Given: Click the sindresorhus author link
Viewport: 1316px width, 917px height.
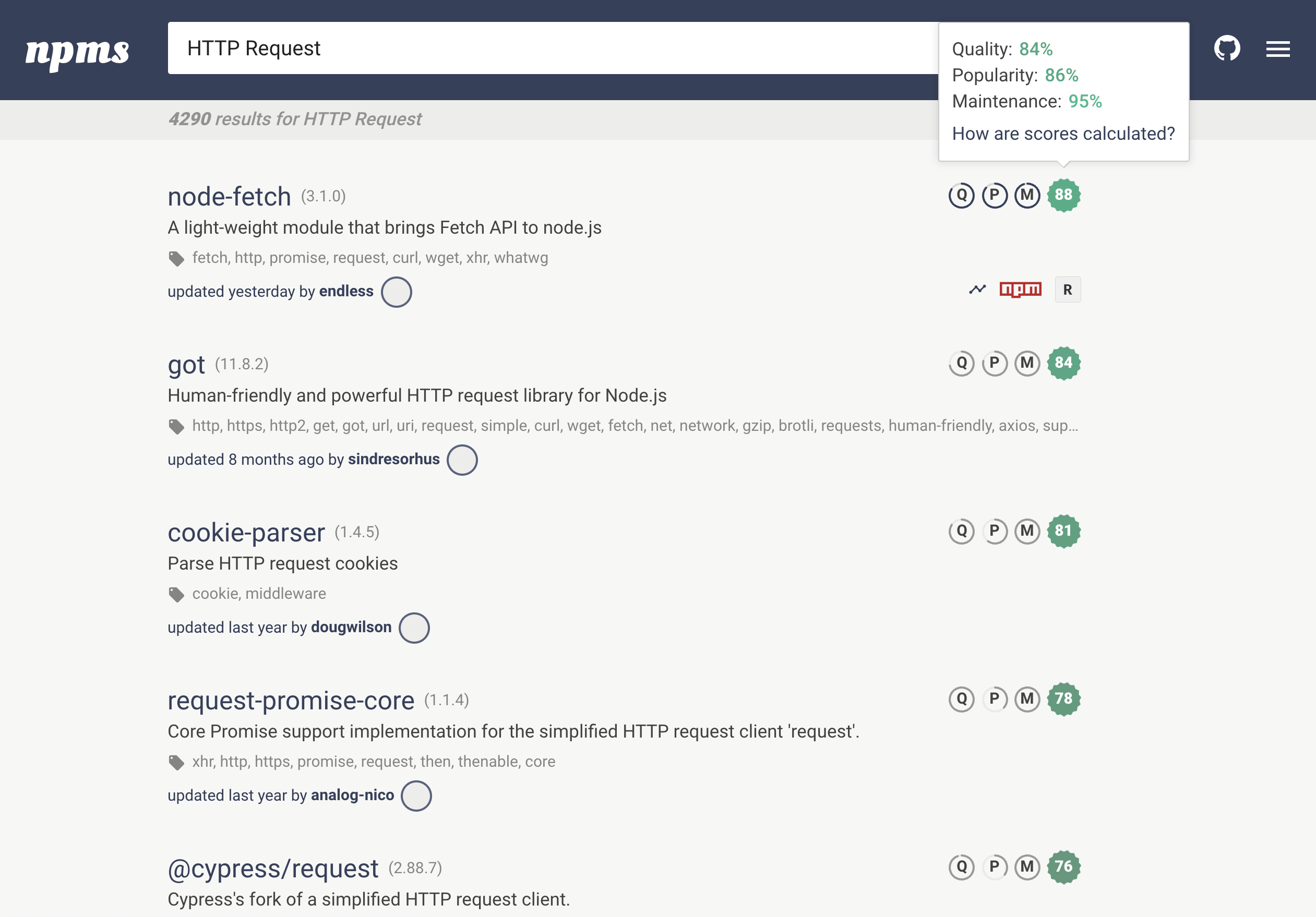Looking at the screenshot, I should [x=394, y=460].
